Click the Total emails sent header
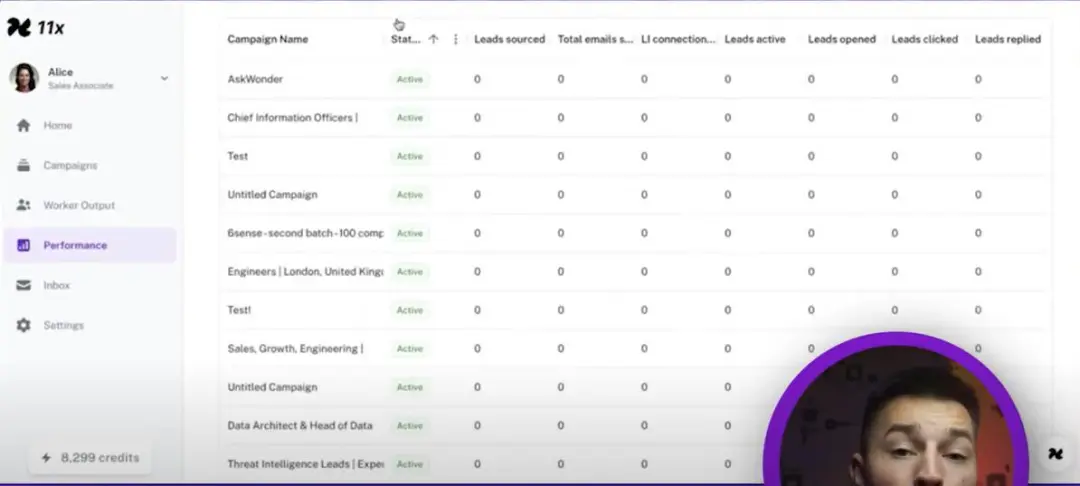 click(595, 39)
